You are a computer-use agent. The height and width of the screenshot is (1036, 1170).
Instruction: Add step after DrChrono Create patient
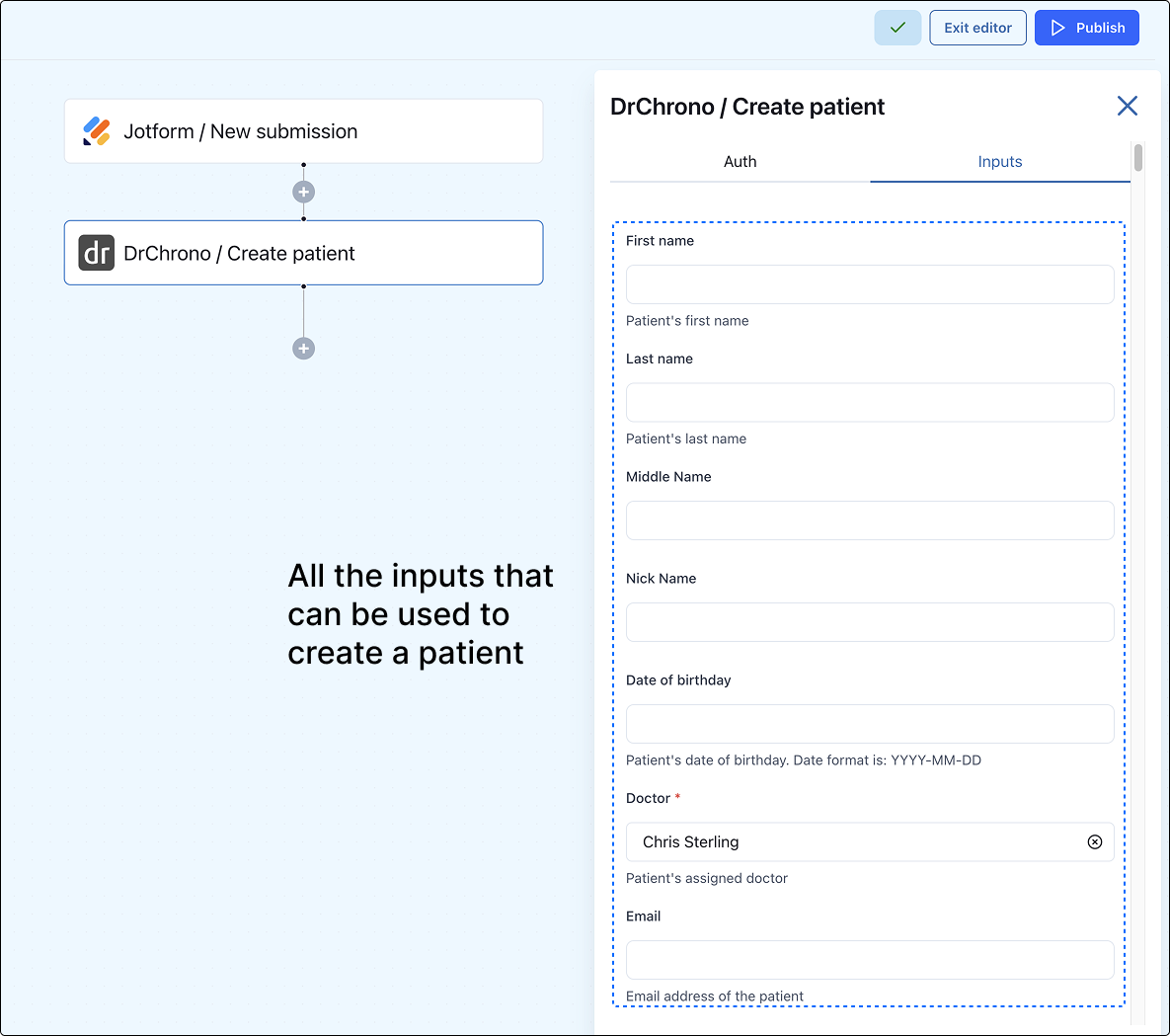click(304, 349)
